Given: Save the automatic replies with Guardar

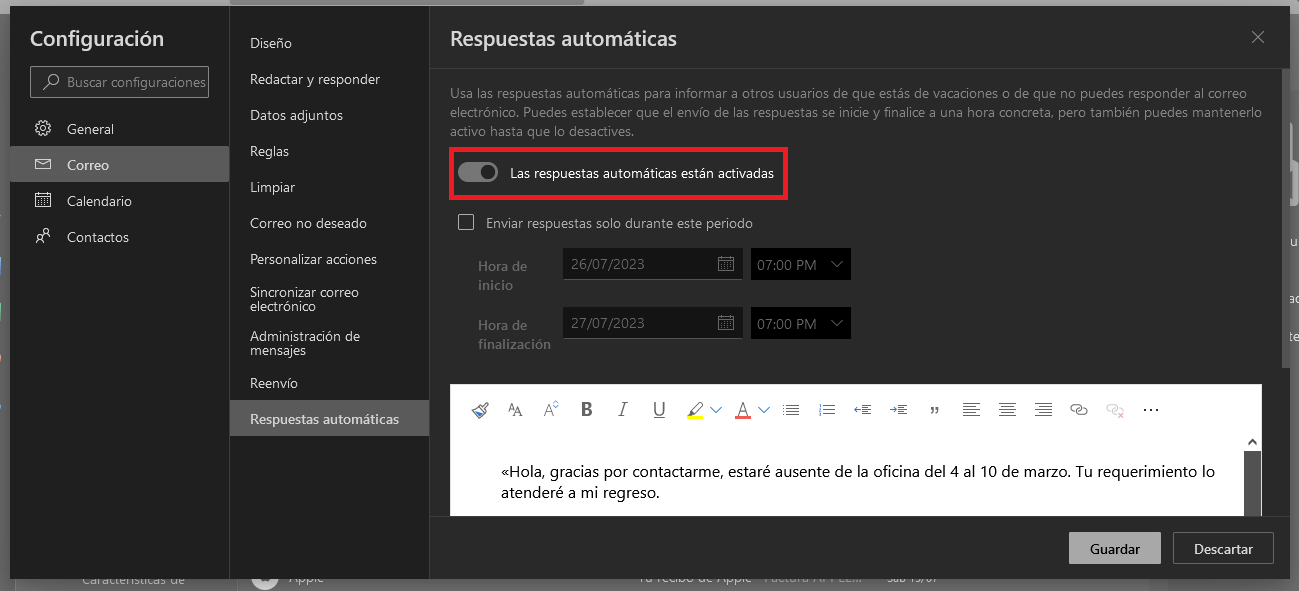Looking at the screenshot, I should [1114, 548].
